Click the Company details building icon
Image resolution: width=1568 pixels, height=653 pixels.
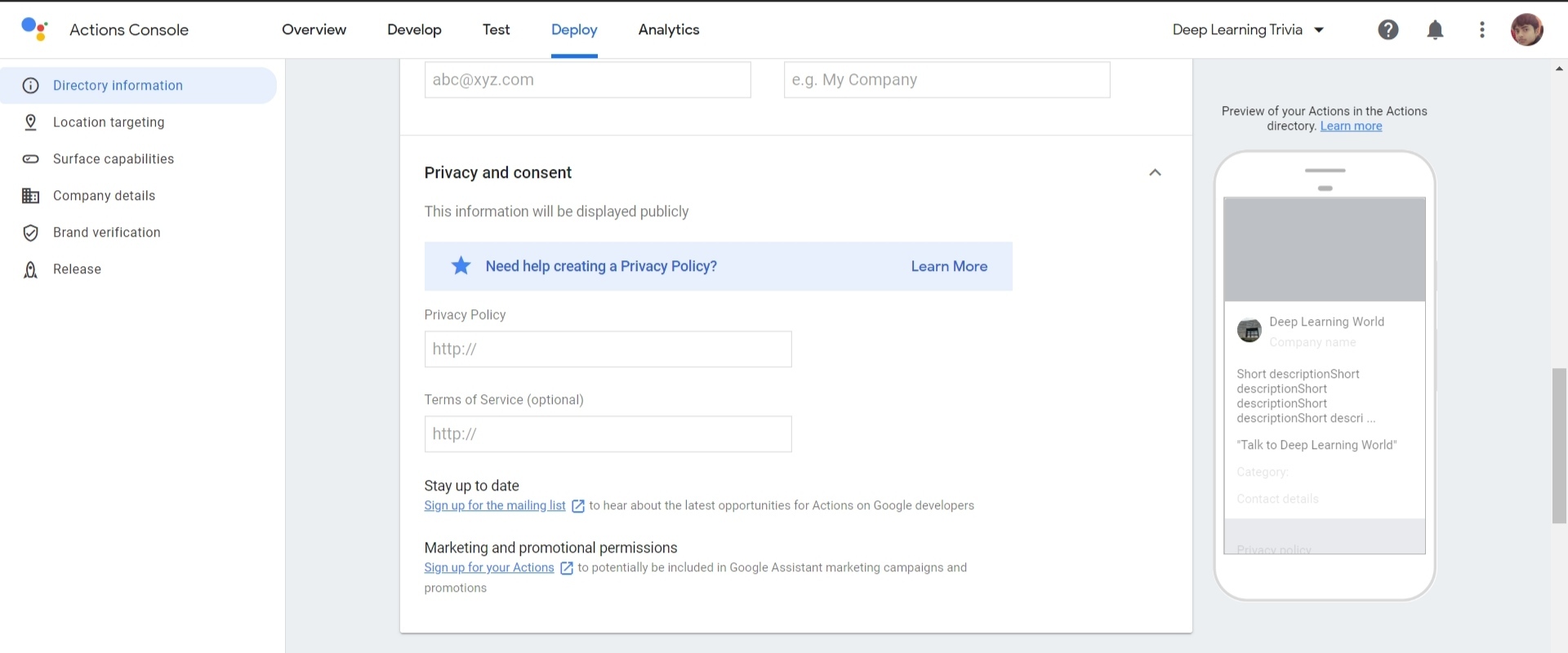tap(31, 196)
